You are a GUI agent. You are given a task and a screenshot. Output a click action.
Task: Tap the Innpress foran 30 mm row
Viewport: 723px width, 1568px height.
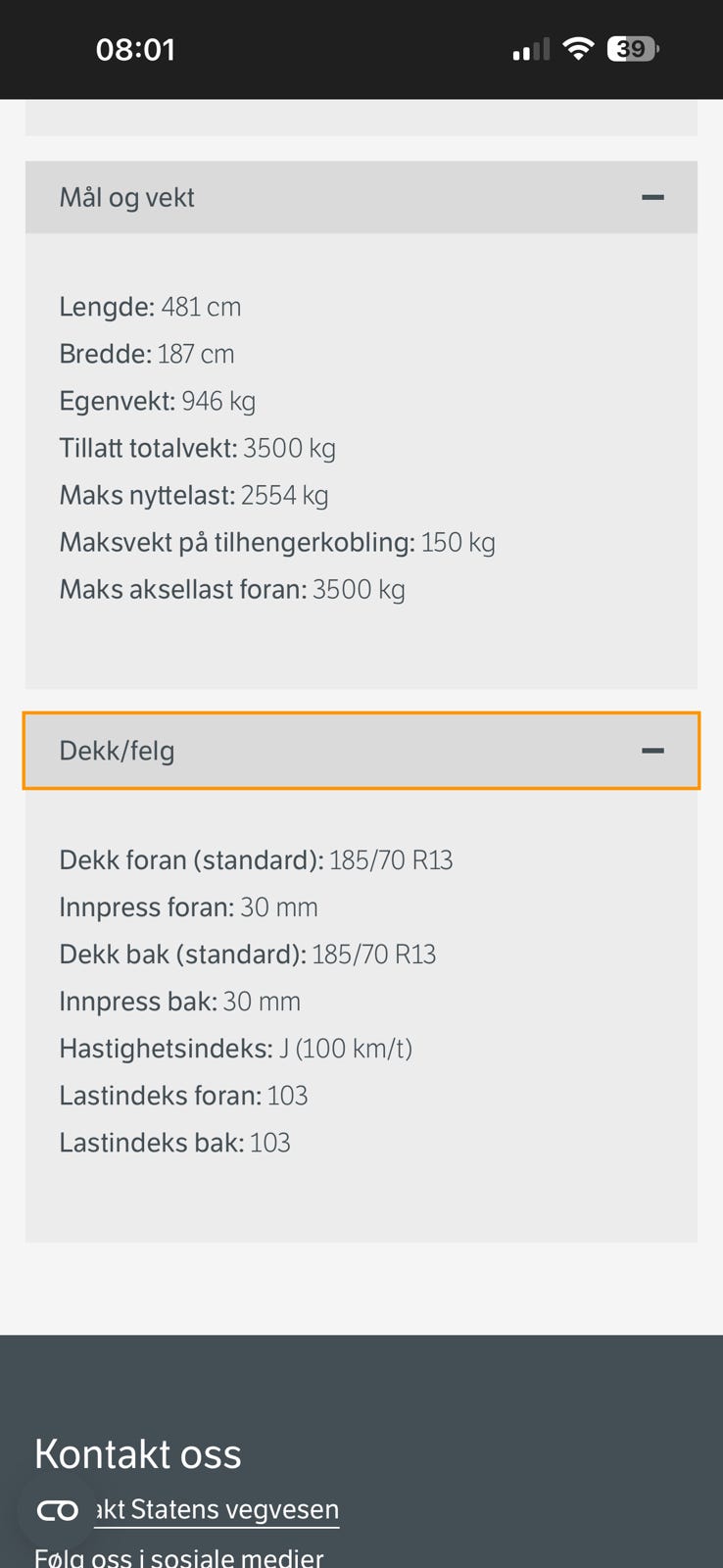[x=188, y=907]
